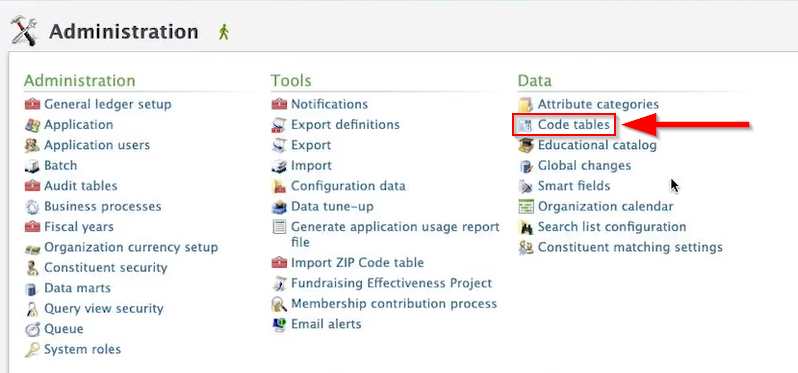Viewport: 798px width, 373px height.
Task: Click the Code tables icon
Action: 525,125
